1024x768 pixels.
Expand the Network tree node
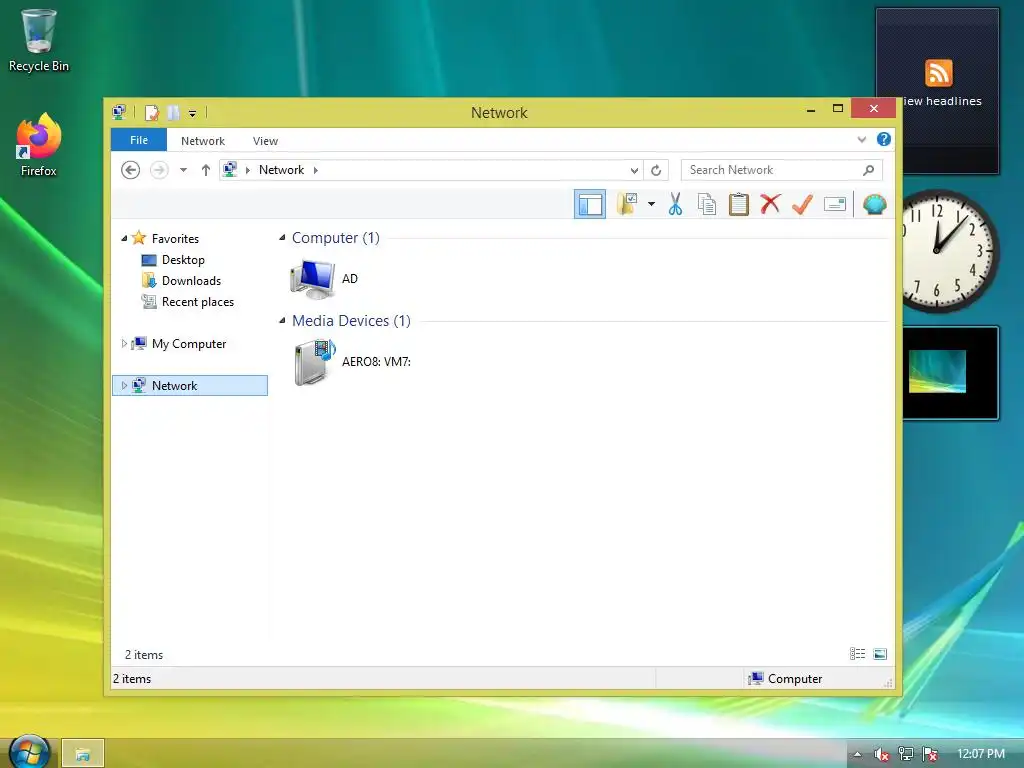(x=124, y=385)
